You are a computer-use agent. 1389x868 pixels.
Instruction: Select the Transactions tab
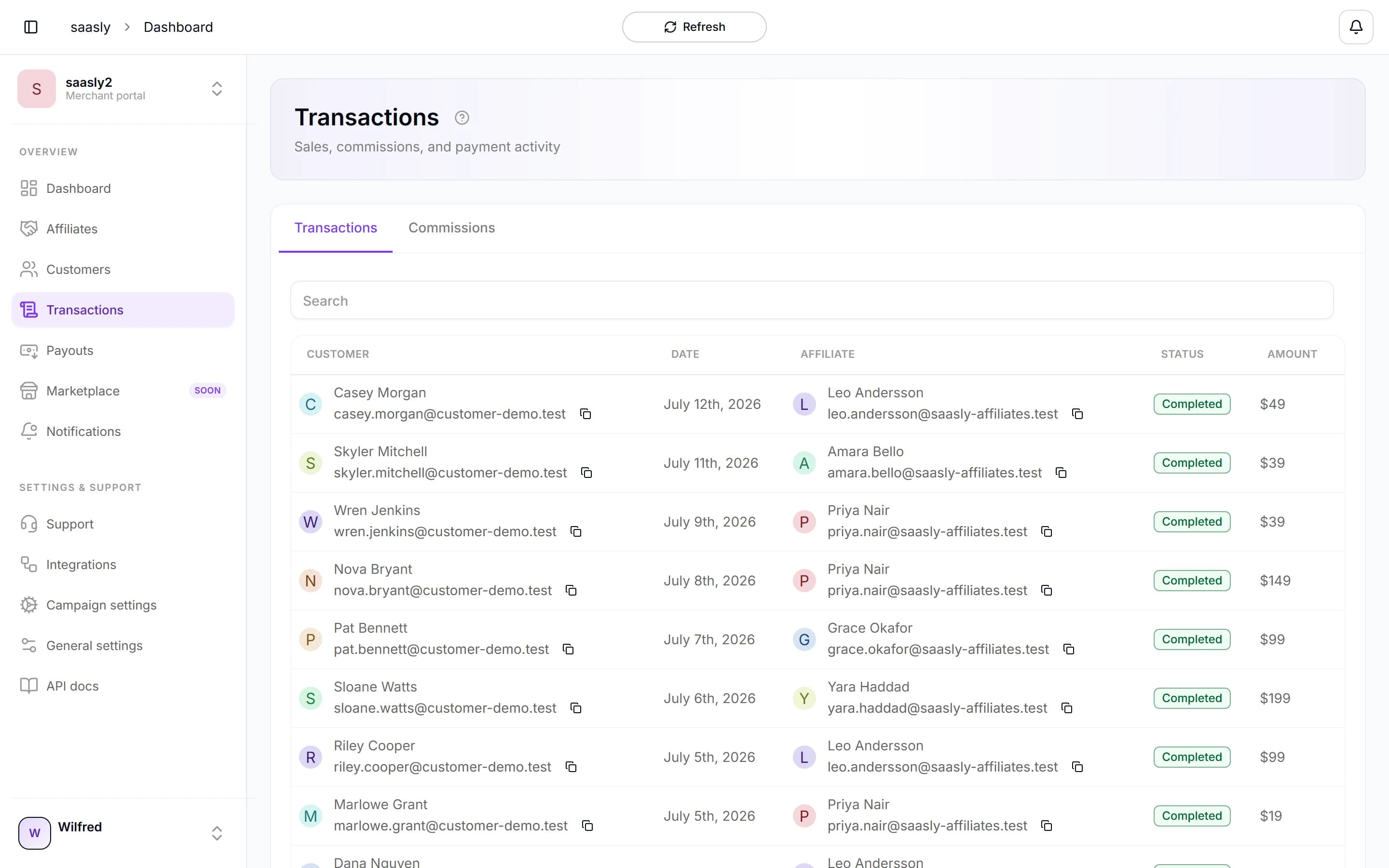[336, 228]
